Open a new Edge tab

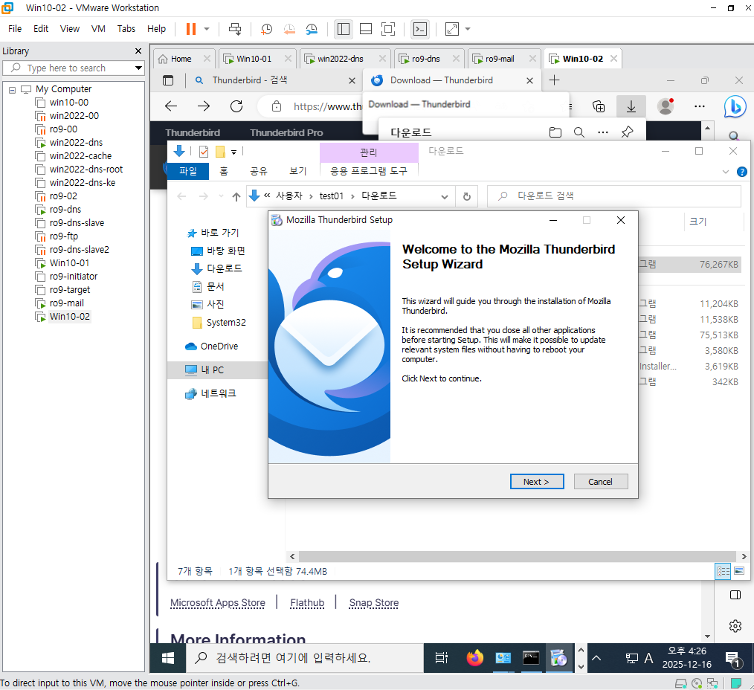554,80
